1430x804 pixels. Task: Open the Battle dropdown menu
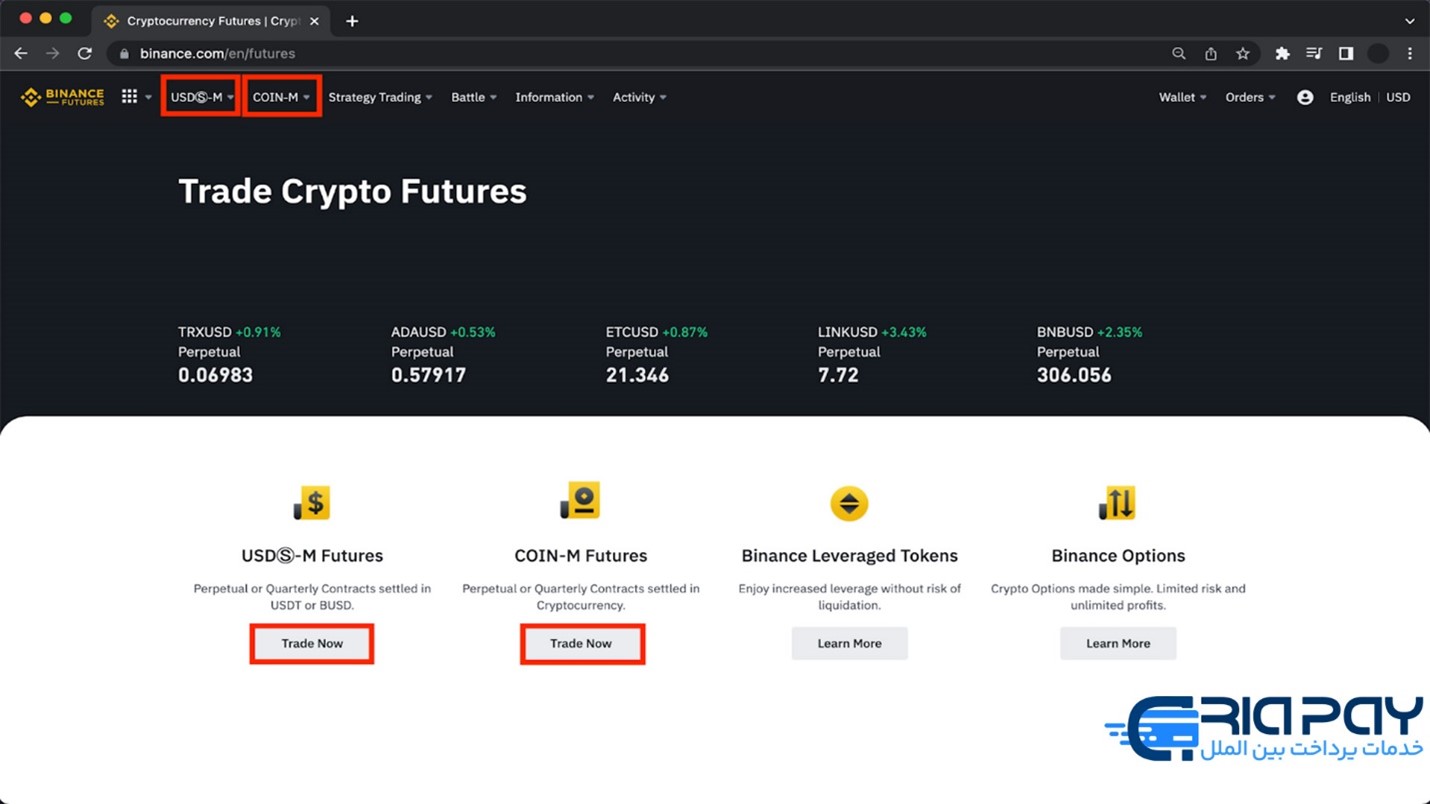pos(473,97)
